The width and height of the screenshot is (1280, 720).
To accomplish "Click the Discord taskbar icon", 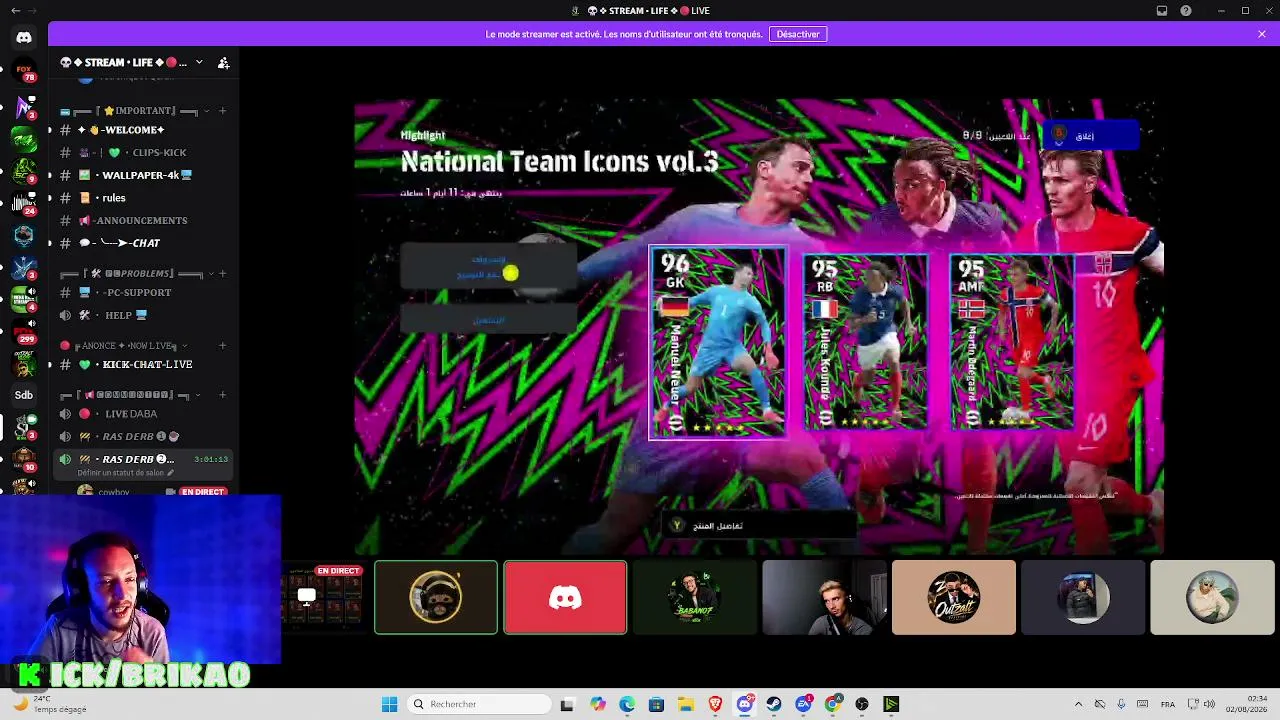I will pyautogui.click(x=745, y=704).
